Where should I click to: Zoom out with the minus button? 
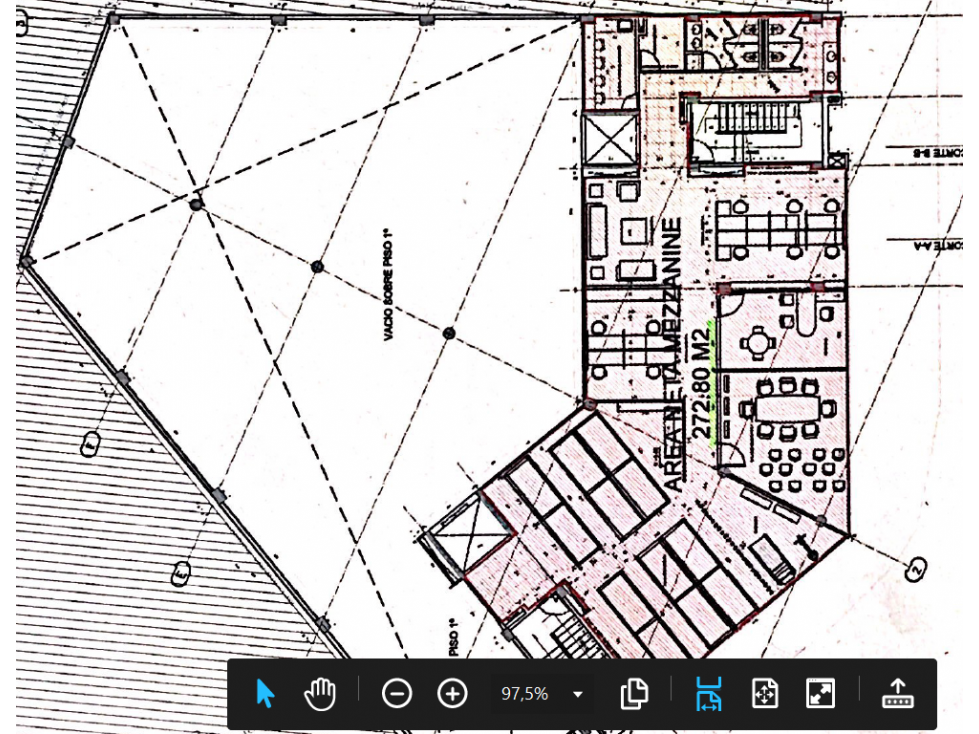click(x=397, y=693)
